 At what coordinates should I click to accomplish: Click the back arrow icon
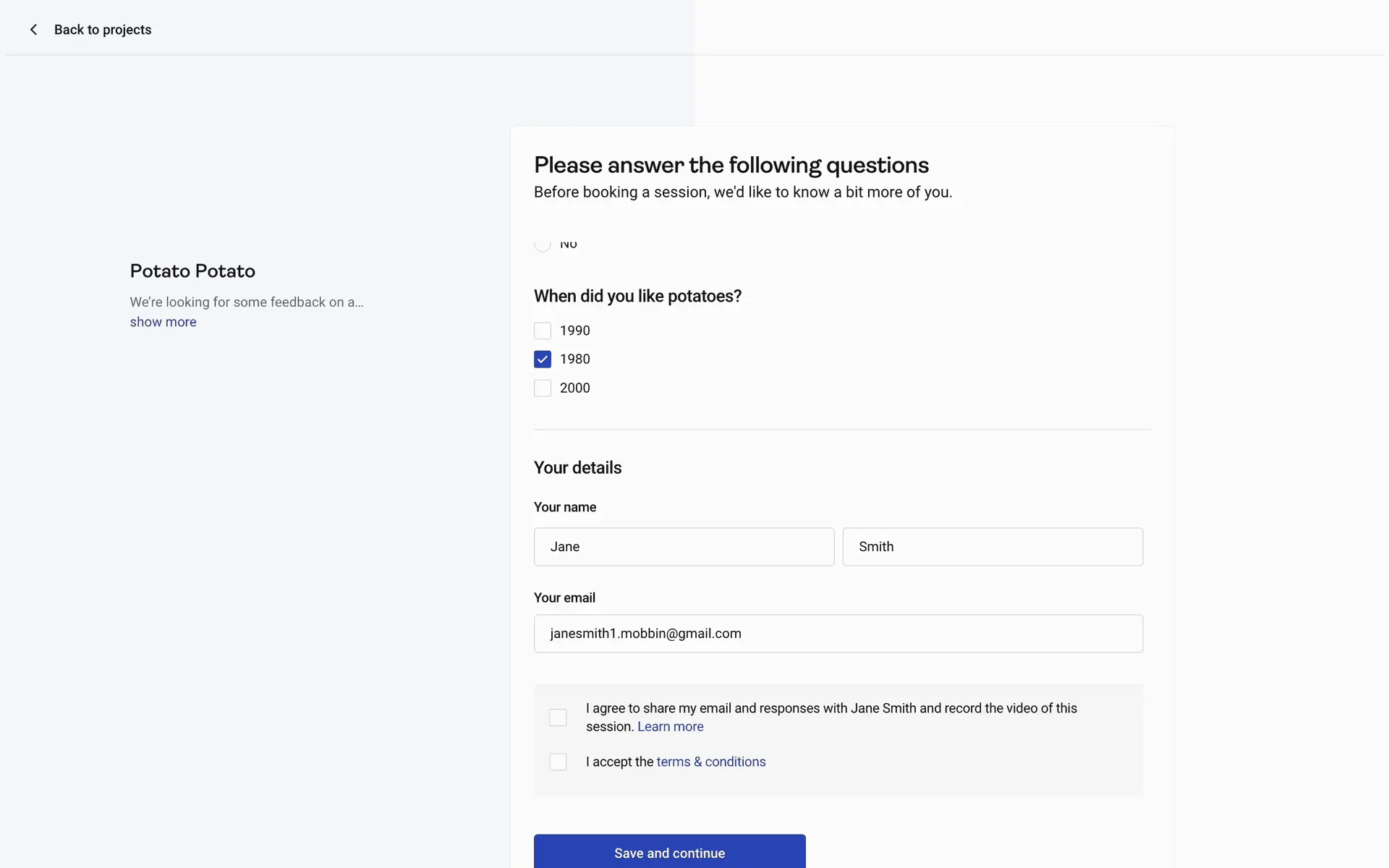tap(33, 30)
